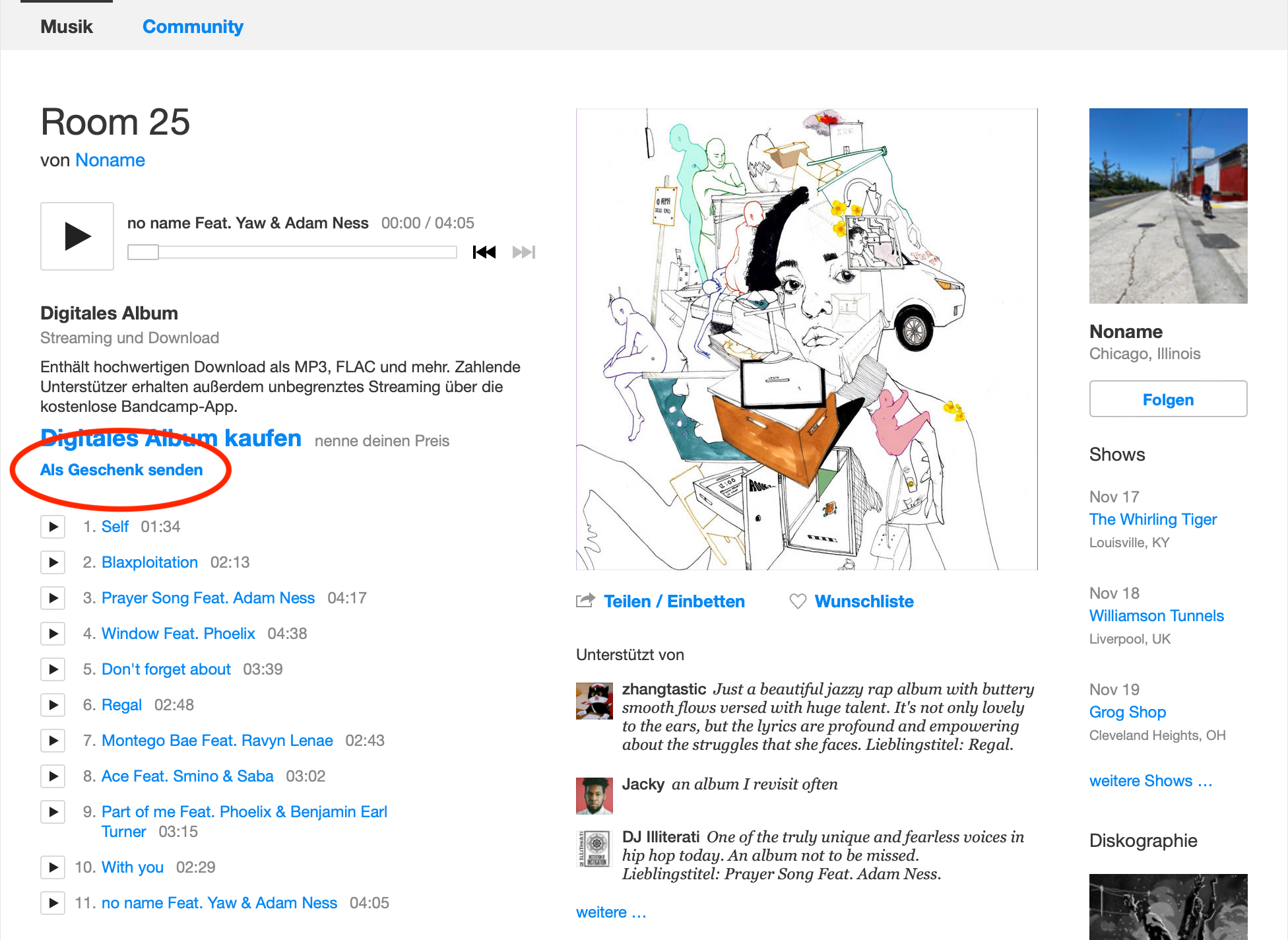Skip to the next track
The height and width of the screenshot is (940, 1288).
524,252
